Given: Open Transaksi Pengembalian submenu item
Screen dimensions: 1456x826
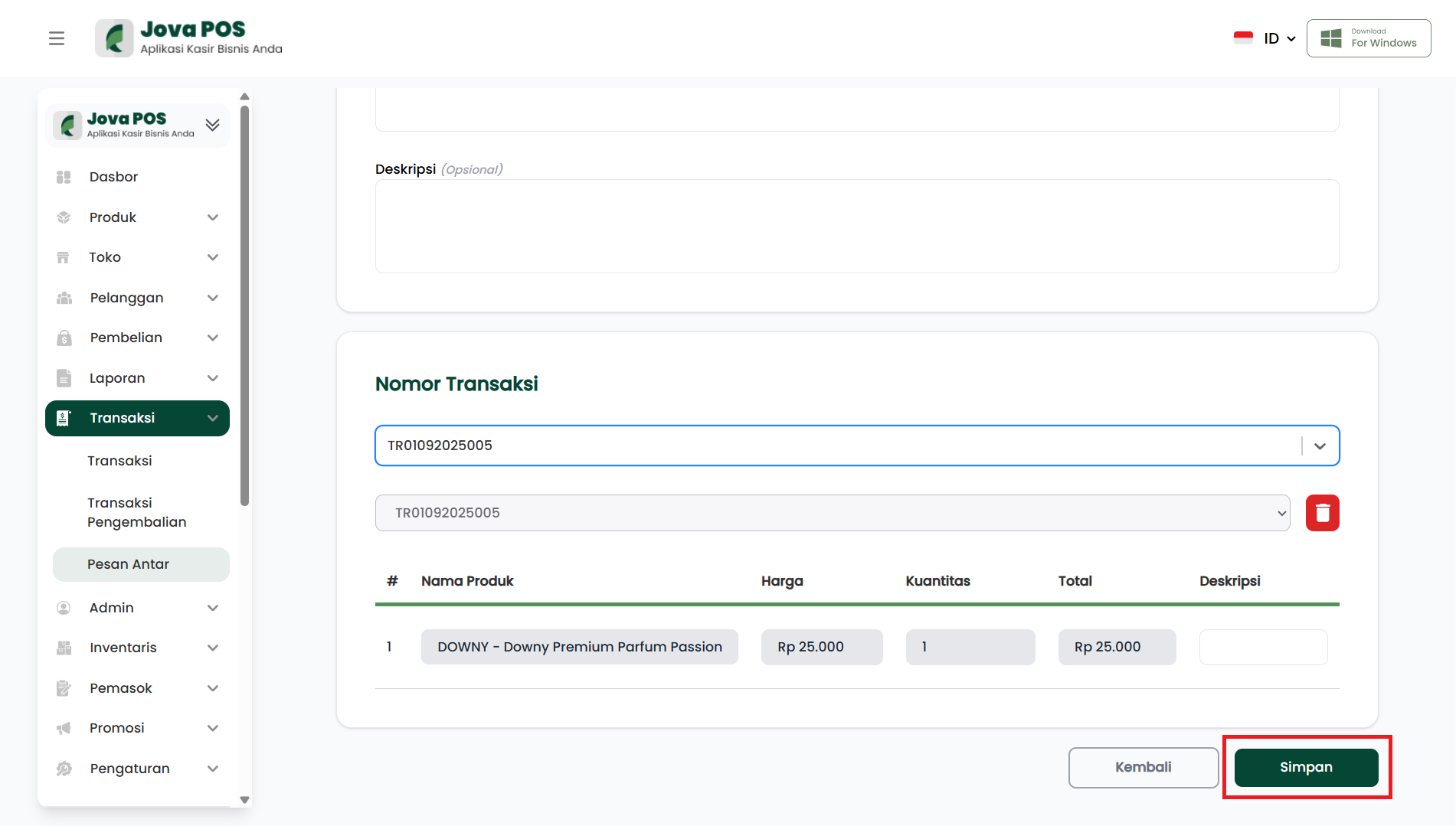Looking at the screenshot, I should (136, 512).
